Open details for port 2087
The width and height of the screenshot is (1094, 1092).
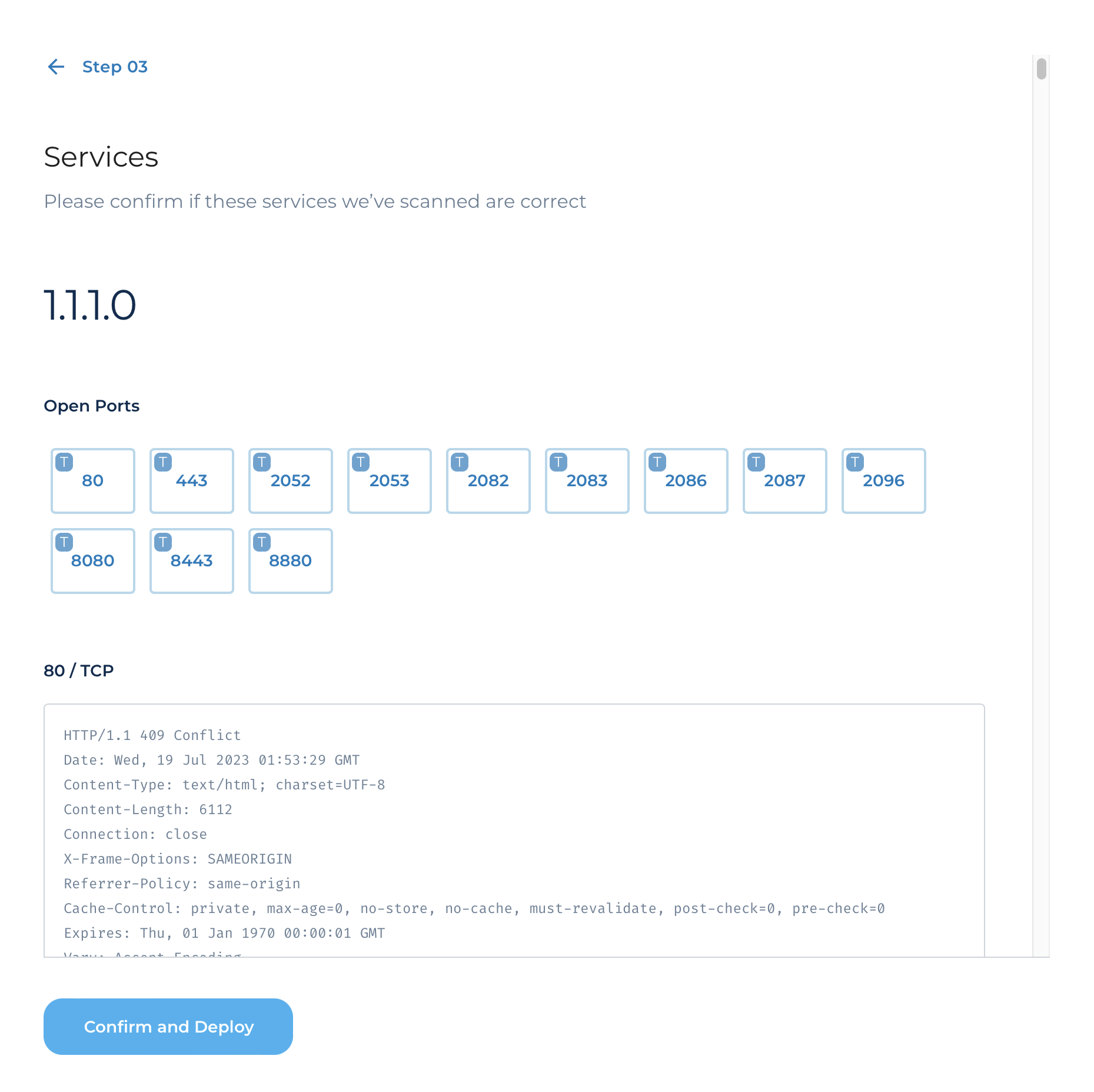785,481
